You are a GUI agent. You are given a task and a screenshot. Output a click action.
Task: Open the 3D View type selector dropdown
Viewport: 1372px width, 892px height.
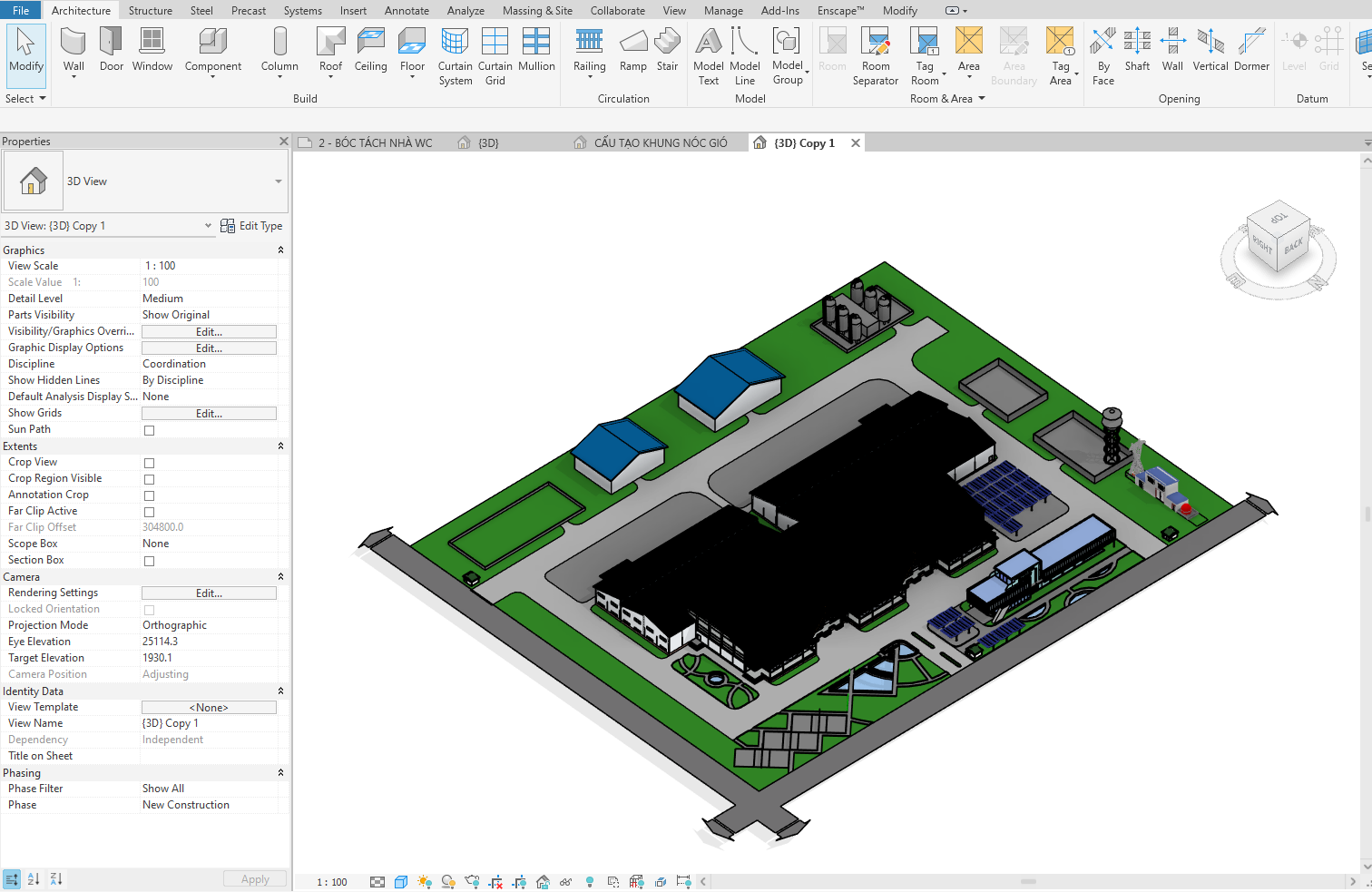pos(278,181)
